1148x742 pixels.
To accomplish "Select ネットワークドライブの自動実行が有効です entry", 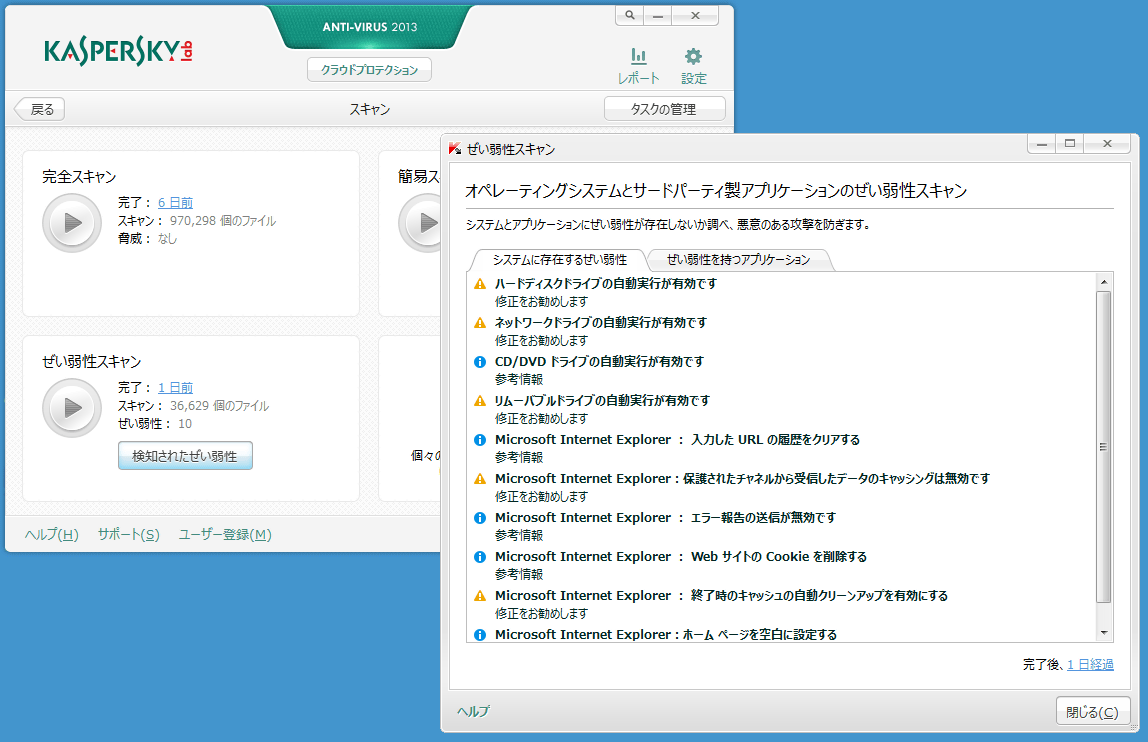I will tap(600, 322).
